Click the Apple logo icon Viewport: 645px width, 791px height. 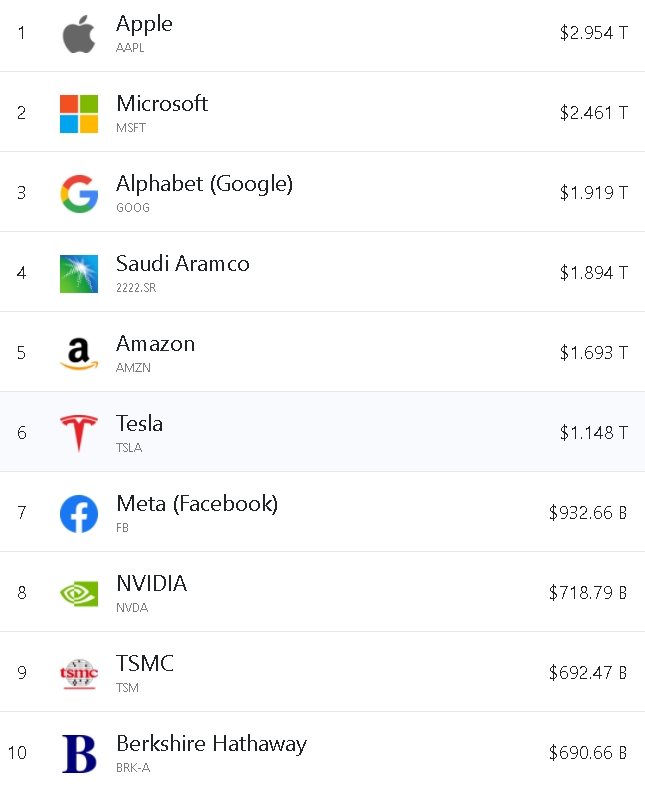(x=79, y=34)
